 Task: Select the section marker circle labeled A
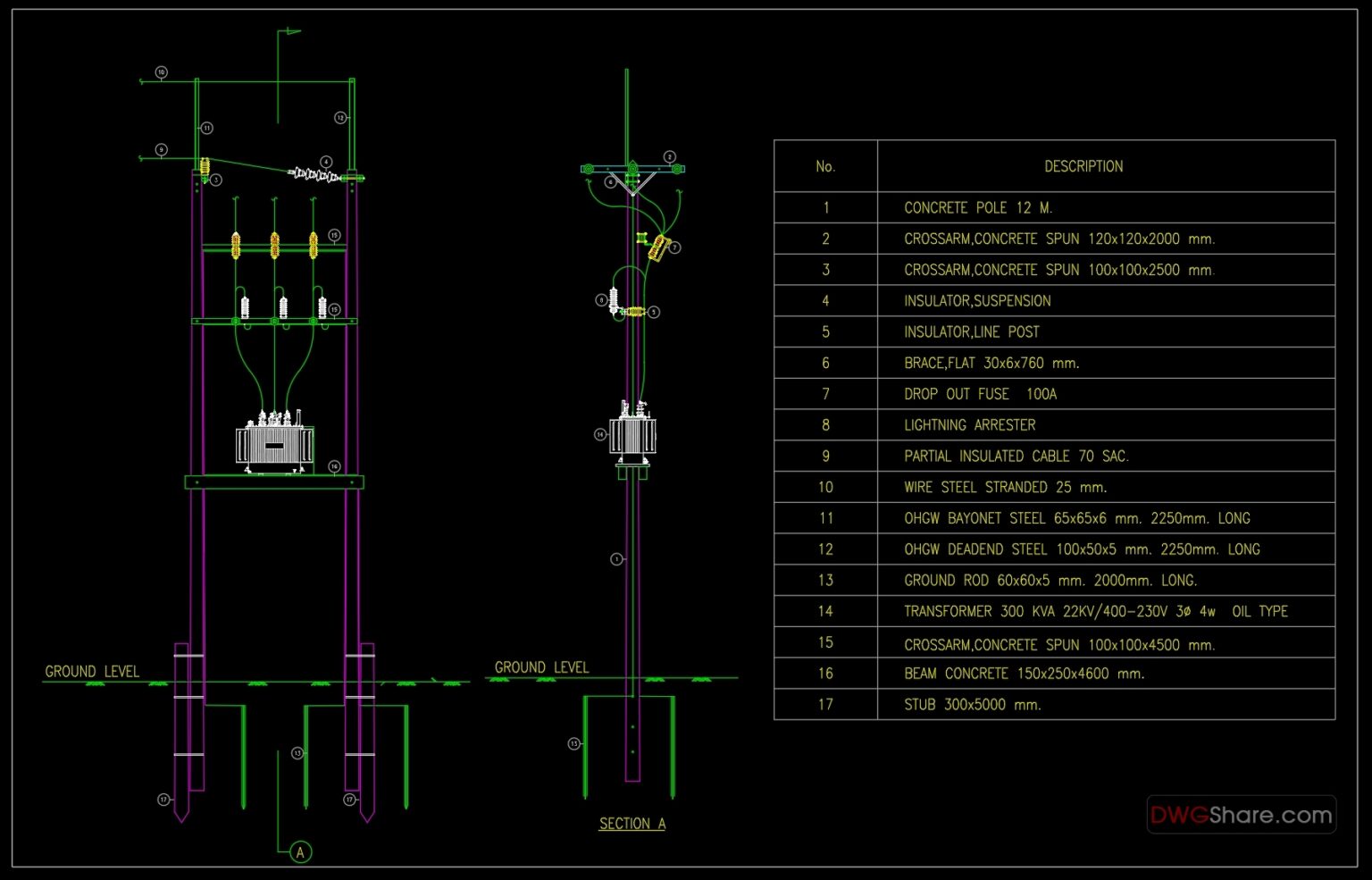click(299, 853)
